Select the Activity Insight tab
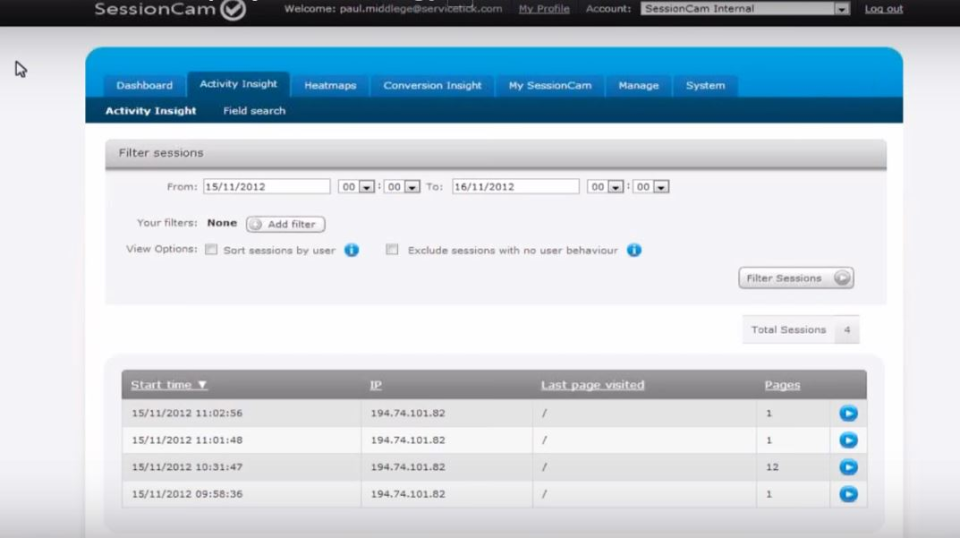960x538 pixels. click(238, 84)
